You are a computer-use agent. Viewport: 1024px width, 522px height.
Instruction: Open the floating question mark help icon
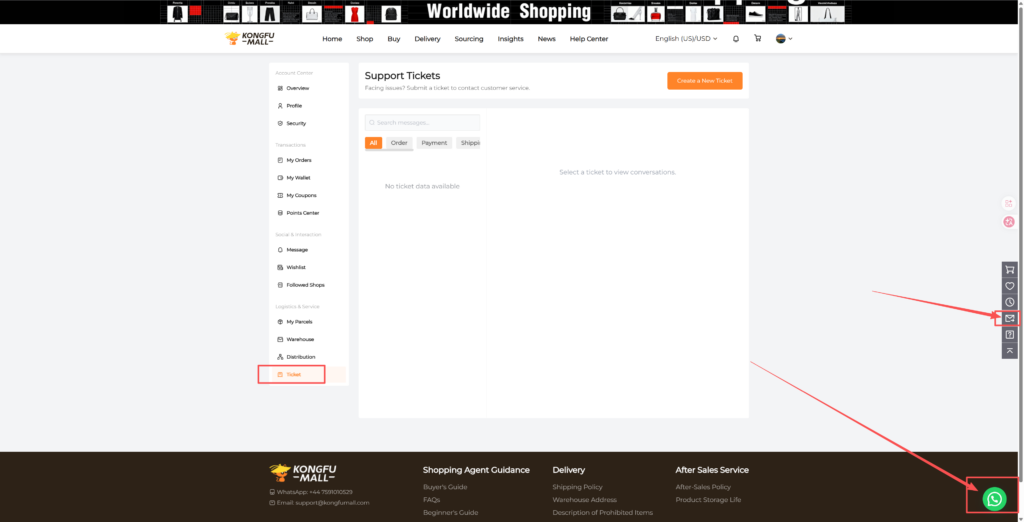1010,334
